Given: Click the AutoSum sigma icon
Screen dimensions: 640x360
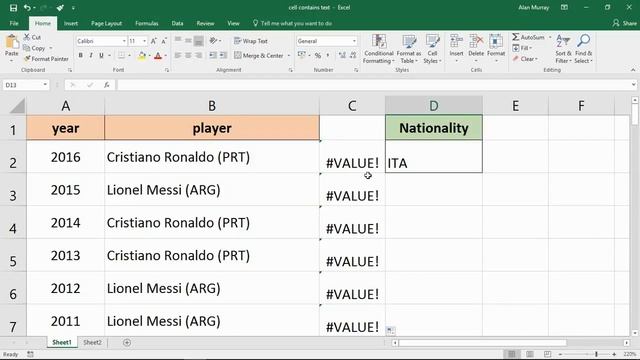Looking at the screenshot, I should [x=516, y=37].
